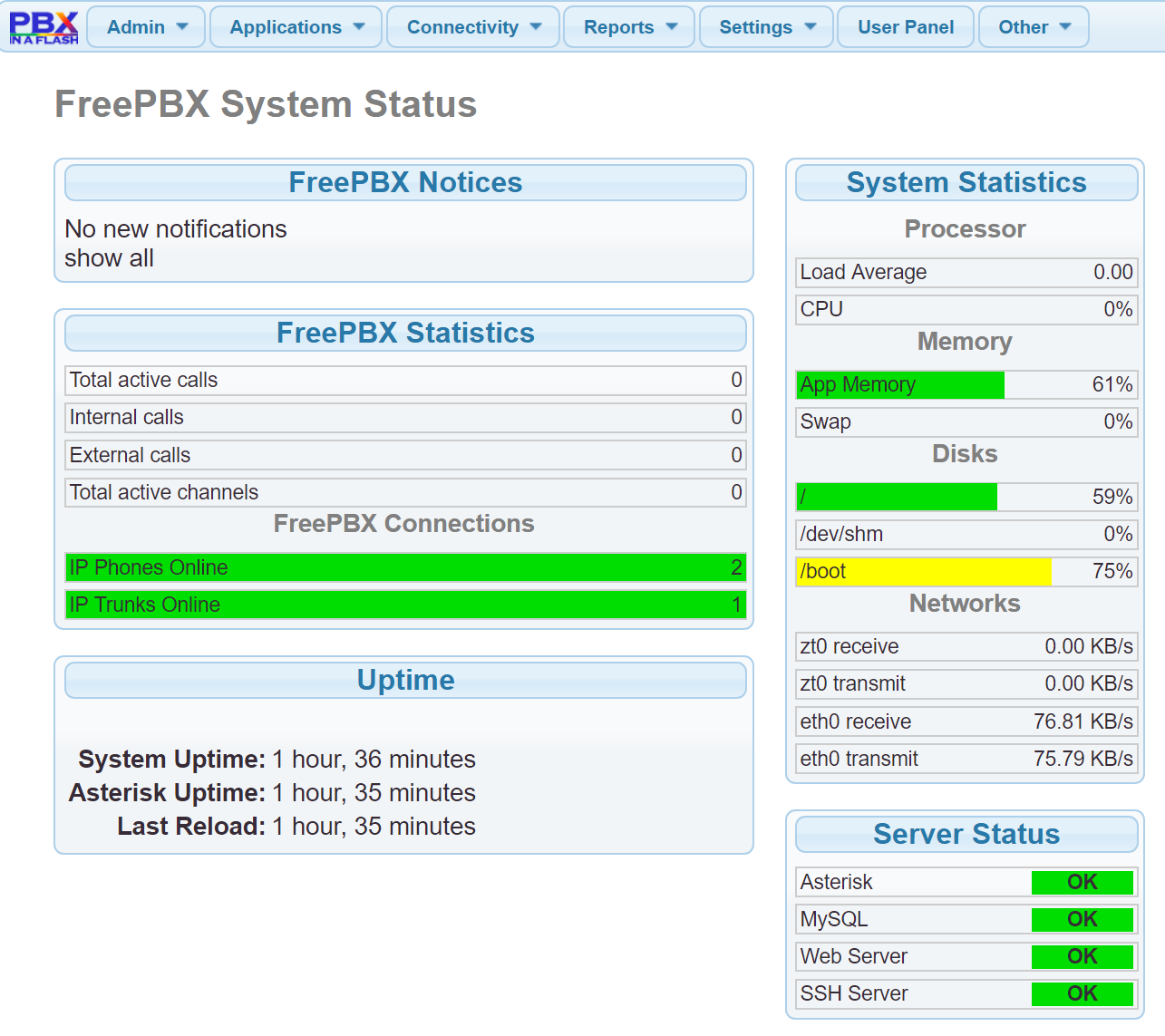
Task: Expand the Other dropdown arrow
Action: [x=1065, y=27]
